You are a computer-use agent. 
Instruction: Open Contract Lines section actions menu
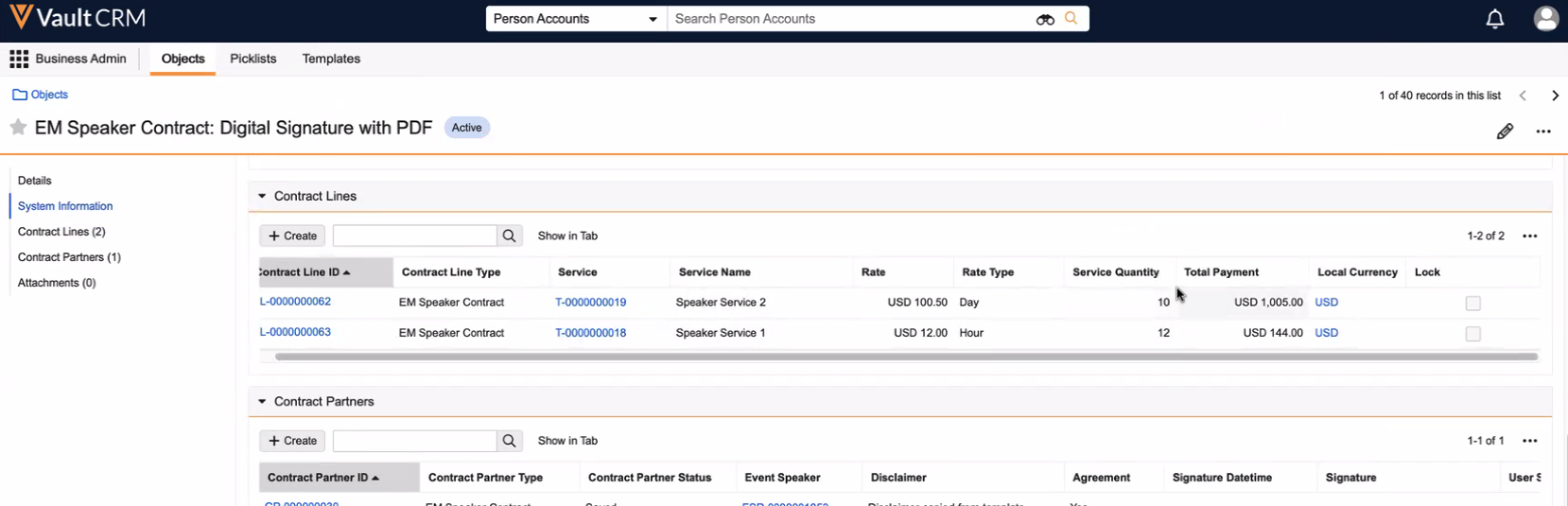[1529, 236]
